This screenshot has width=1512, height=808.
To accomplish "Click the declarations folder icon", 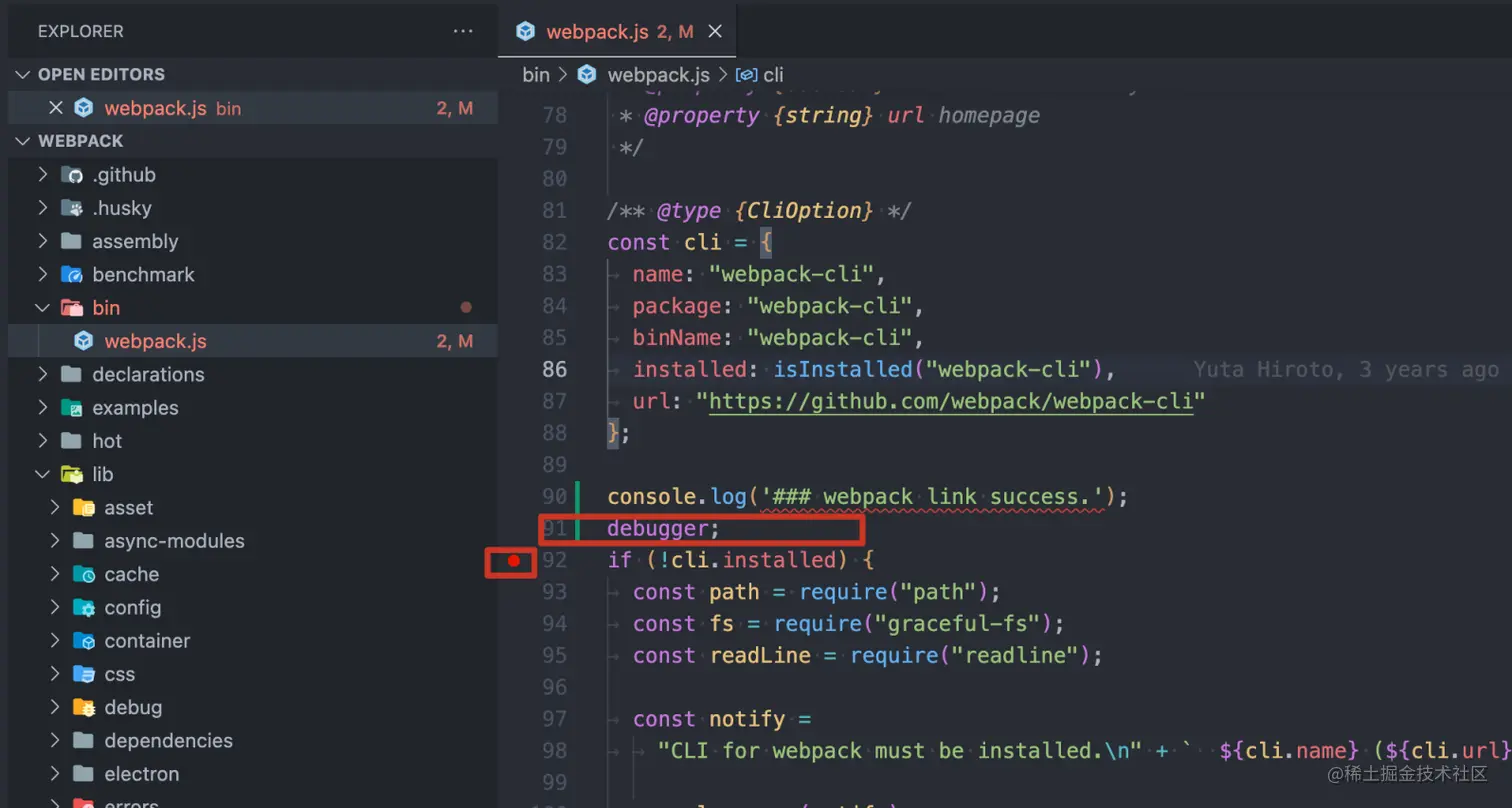I will [x=71, y=374].
